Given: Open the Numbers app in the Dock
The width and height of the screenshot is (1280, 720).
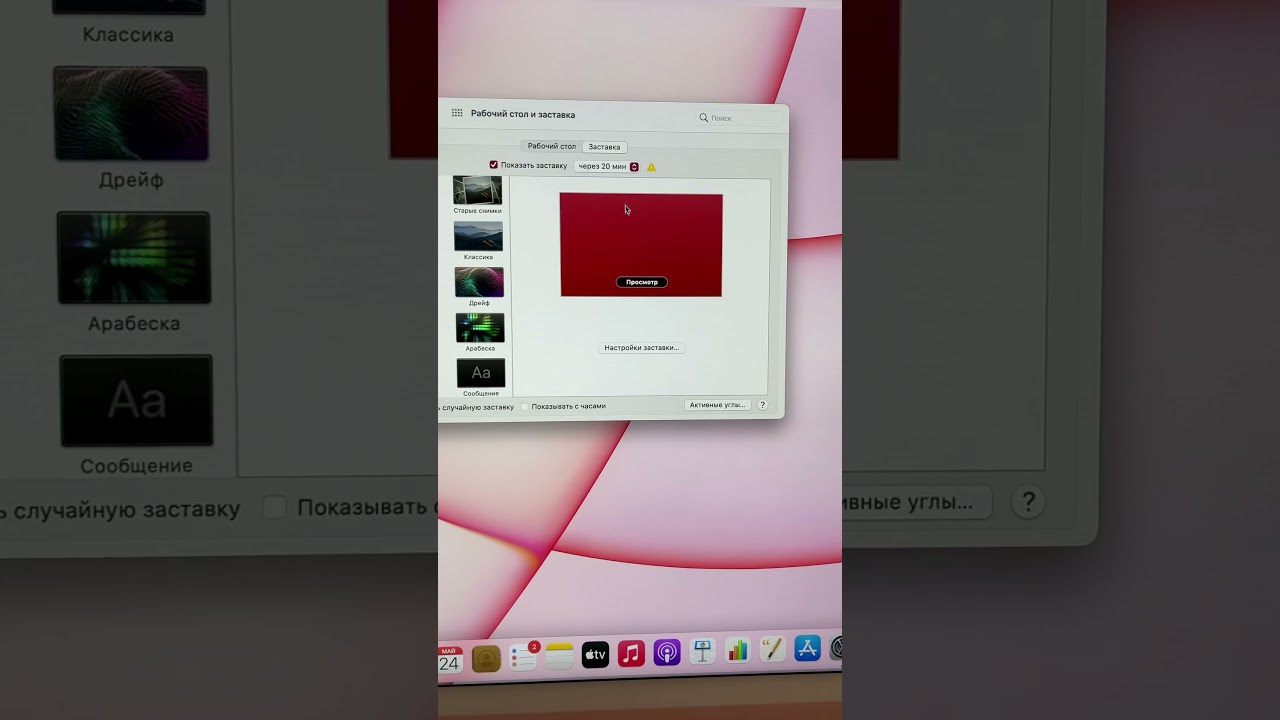Looking at the screenshot, I should click(737, 651).
